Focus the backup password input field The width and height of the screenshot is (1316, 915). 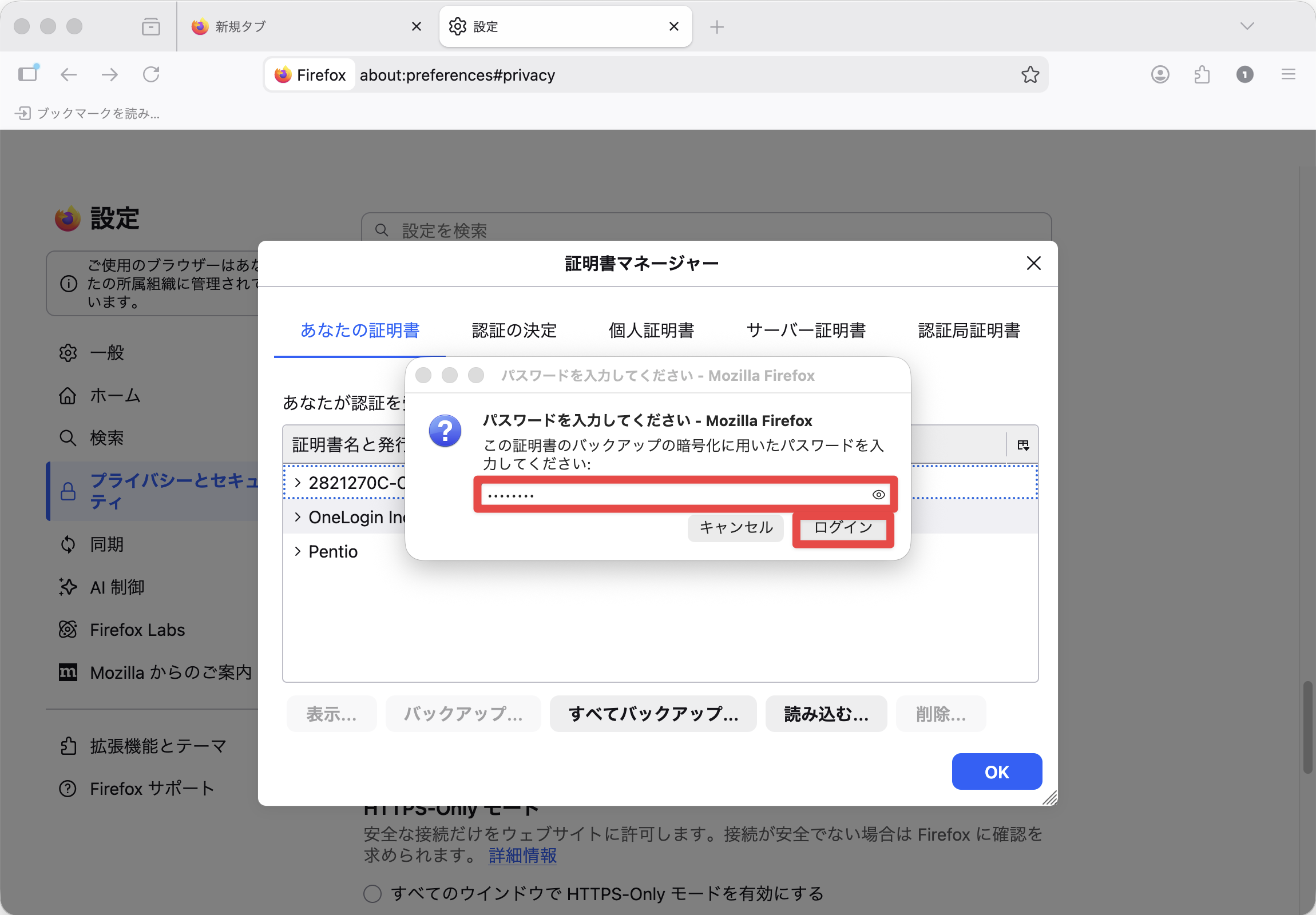685,495
